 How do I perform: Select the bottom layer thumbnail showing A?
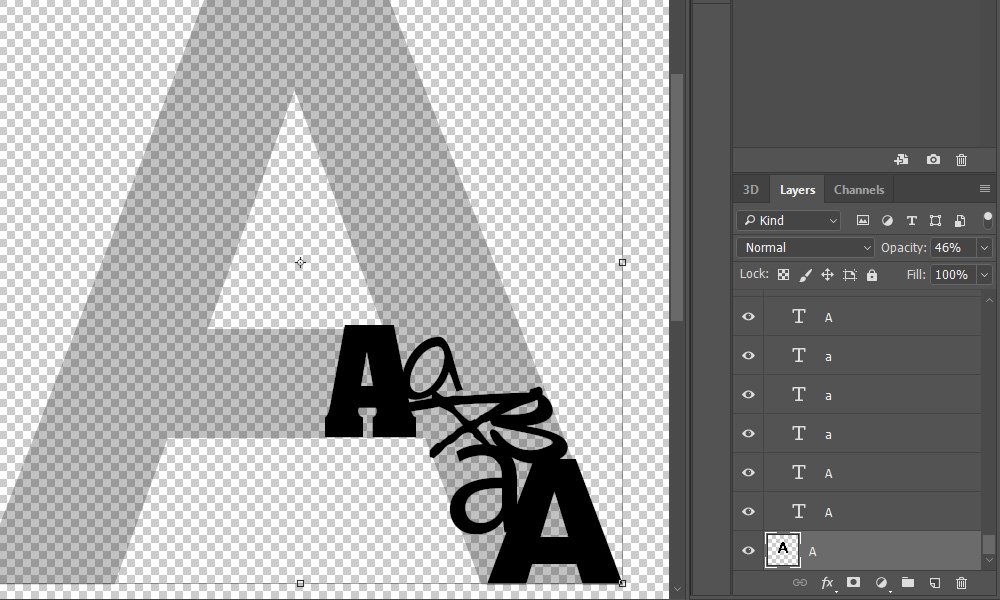783,550
